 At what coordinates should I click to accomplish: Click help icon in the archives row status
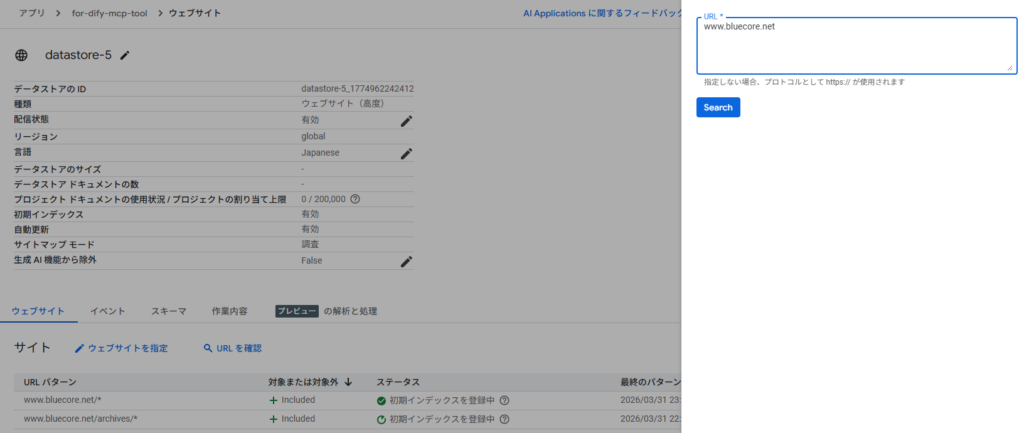pyautogui.click(x=505, y=419)
